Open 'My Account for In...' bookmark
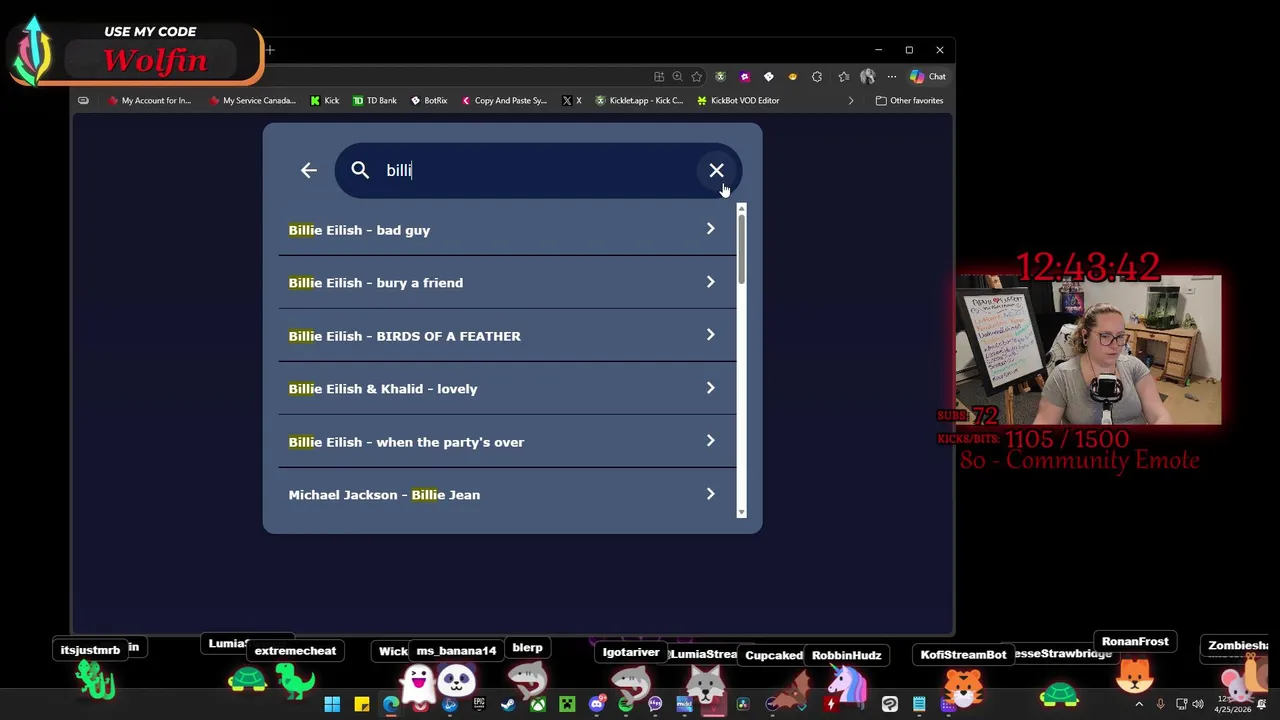 149,100
